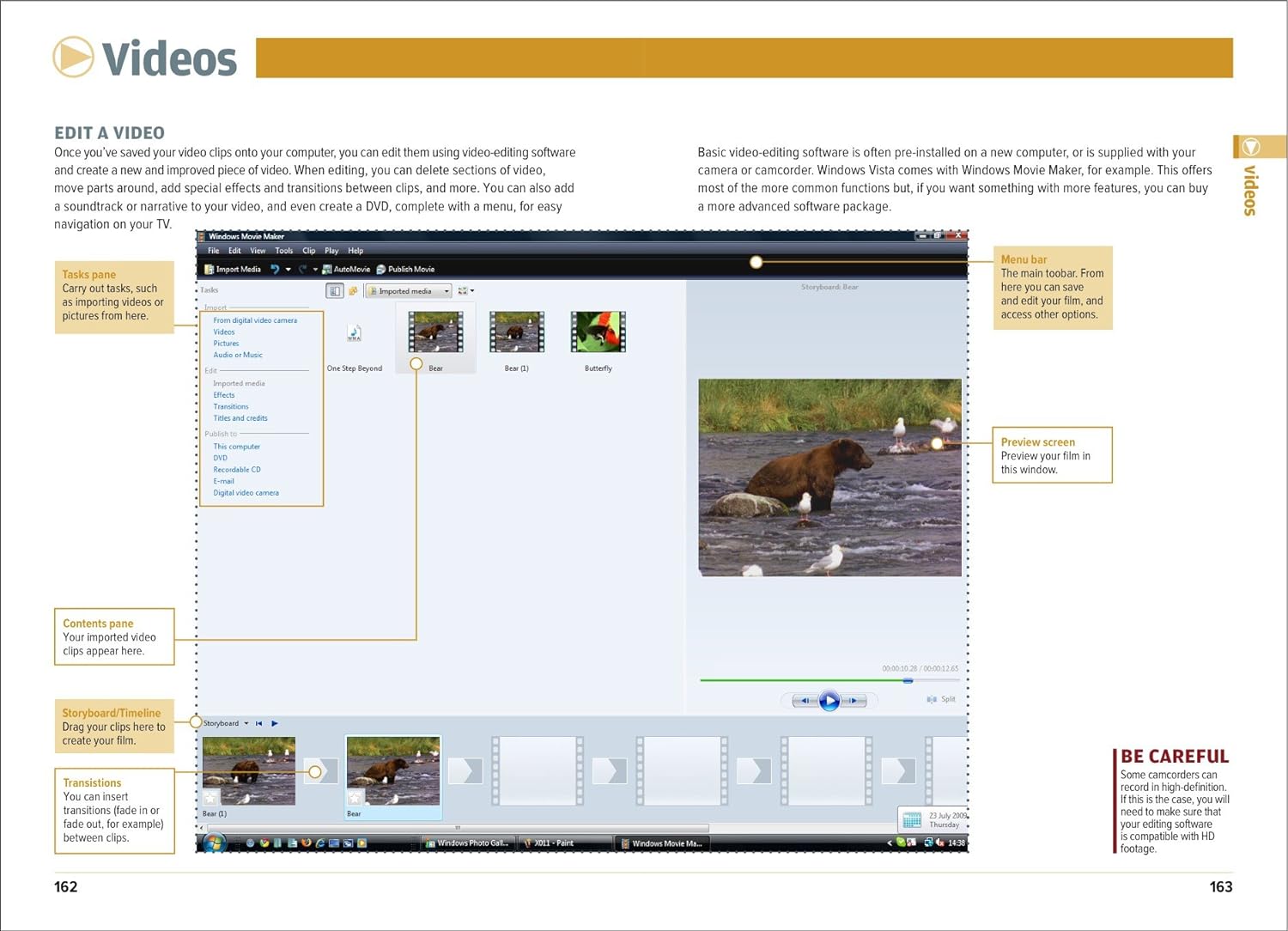This screenshot has height=931, width=1288.
Task: Open the Transitions task link
Action: coord(231,407)
